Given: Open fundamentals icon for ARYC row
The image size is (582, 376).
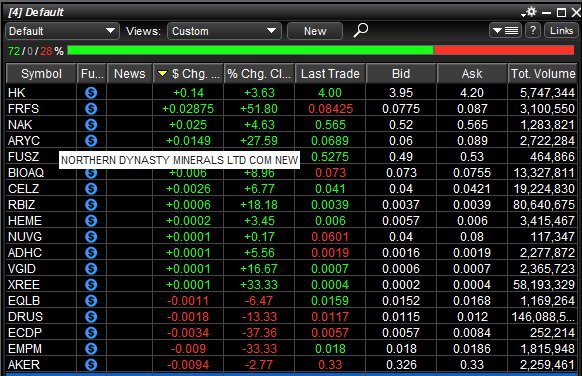Looking at the screenshot, I should click(x=91, y=140).
